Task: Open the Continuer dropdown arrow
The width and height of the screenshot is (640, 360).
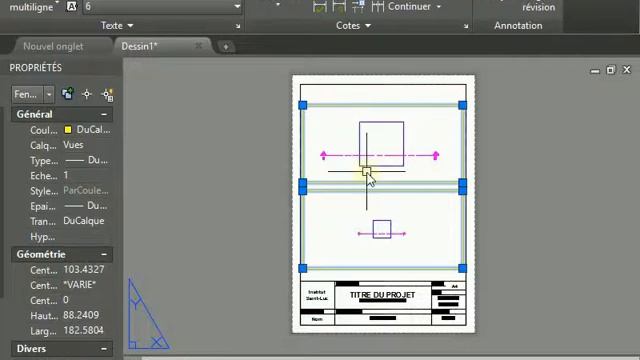Action: point(439,7)
